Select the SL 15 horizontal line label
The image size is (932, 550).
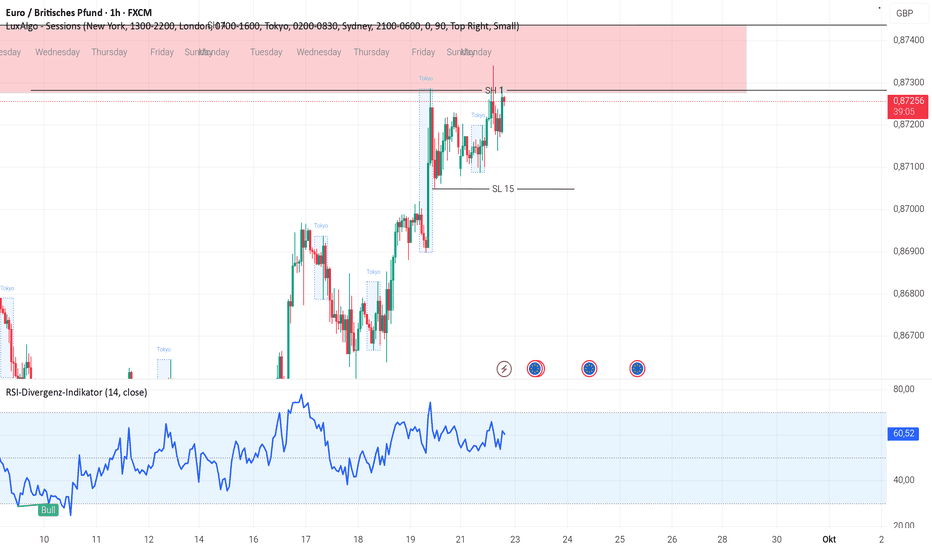pos(503,189)
